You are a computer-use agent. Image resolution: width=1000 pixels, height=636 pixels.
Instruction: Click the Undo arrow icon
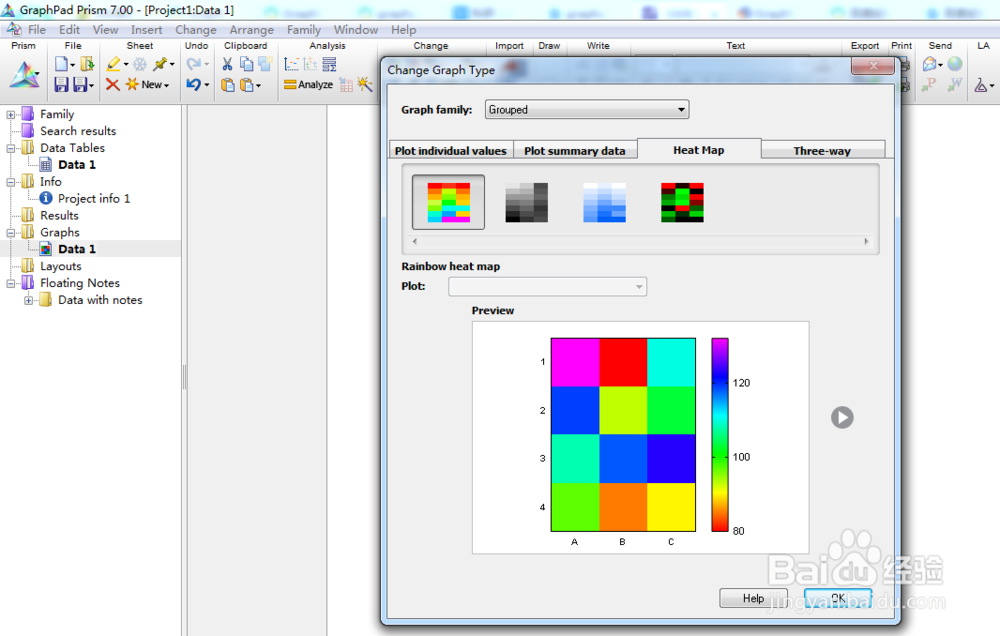(x=193, y=84)
